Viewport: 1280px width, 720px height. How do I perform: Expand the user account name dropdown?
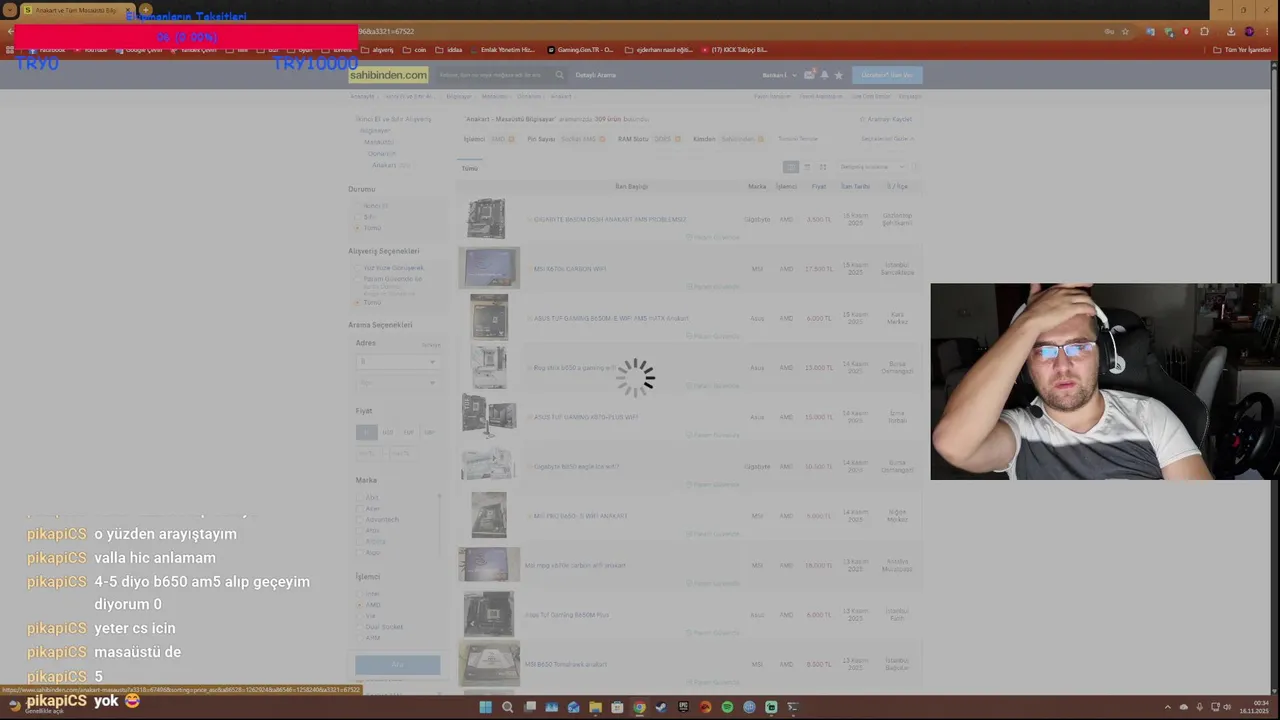click(x=780, y=75)
